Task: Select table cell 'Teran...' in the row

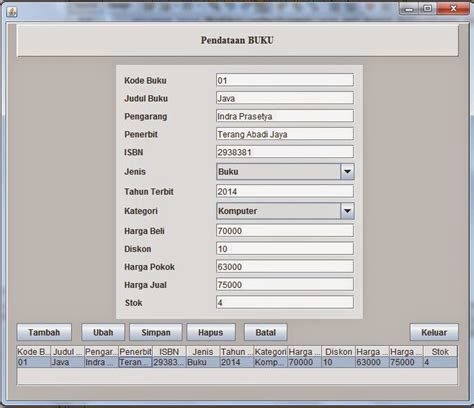Action: (135, 362)
